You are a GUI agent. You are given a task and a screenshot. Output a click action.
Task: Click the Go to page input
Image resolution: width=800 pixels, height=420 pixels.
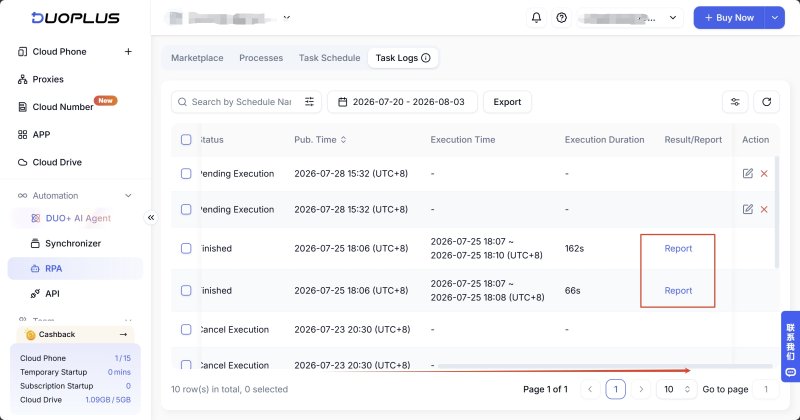click(766, 389)
